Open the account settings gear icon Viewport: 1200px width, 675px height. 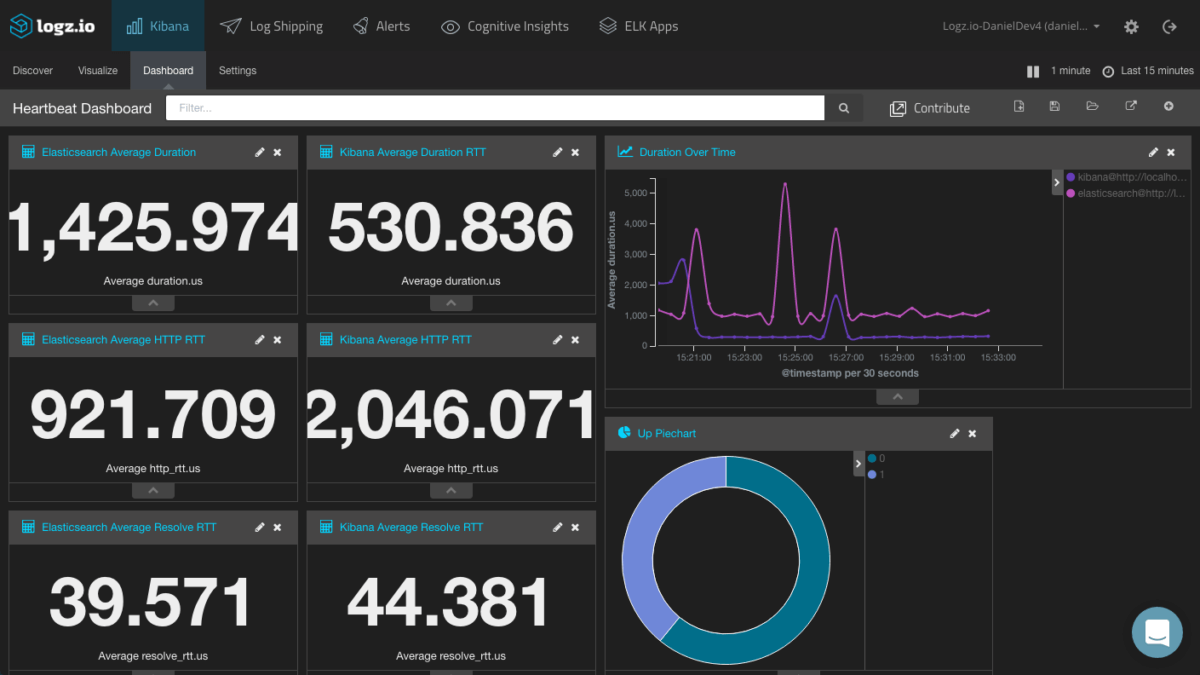click(1131, 27)
